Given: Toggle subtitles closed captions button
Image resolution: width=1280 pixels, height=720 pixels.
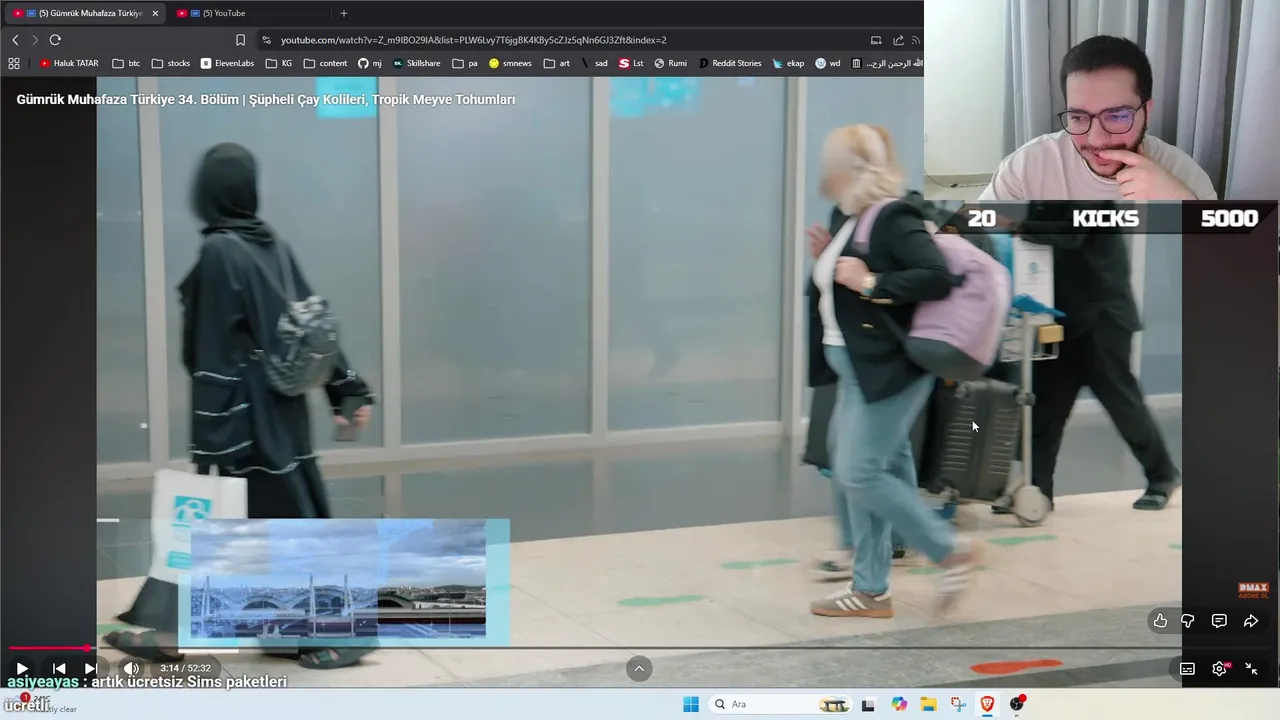Looking at the screenshot, I should (x=1187, y=669).
